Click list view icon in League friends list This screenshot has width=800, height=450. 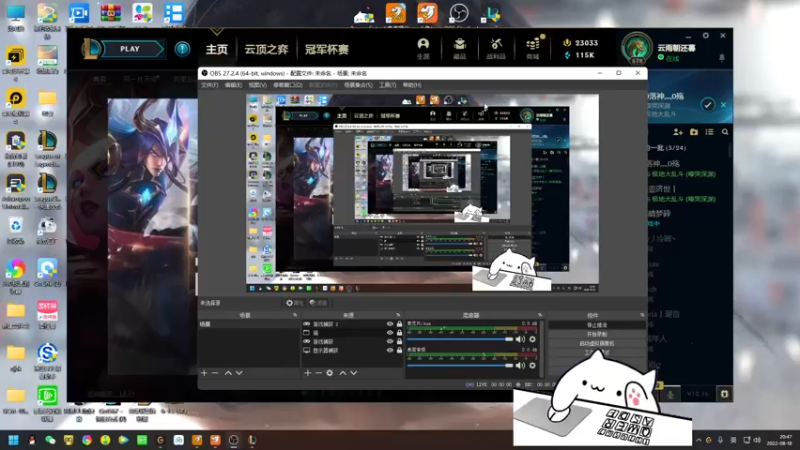tap(709, 132)
